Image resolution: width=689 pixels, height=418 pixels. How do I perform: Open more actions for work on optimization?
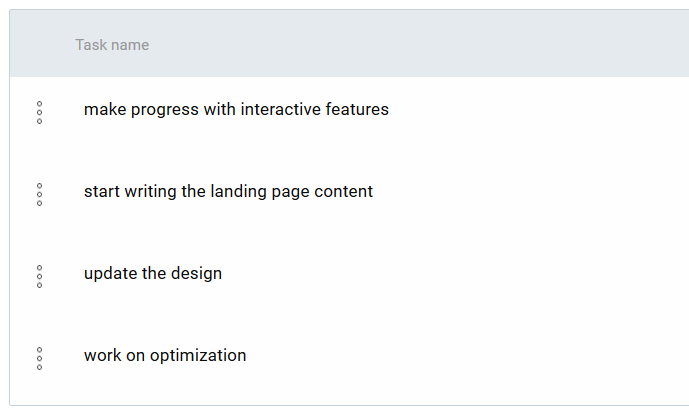[x=40, y=359]
